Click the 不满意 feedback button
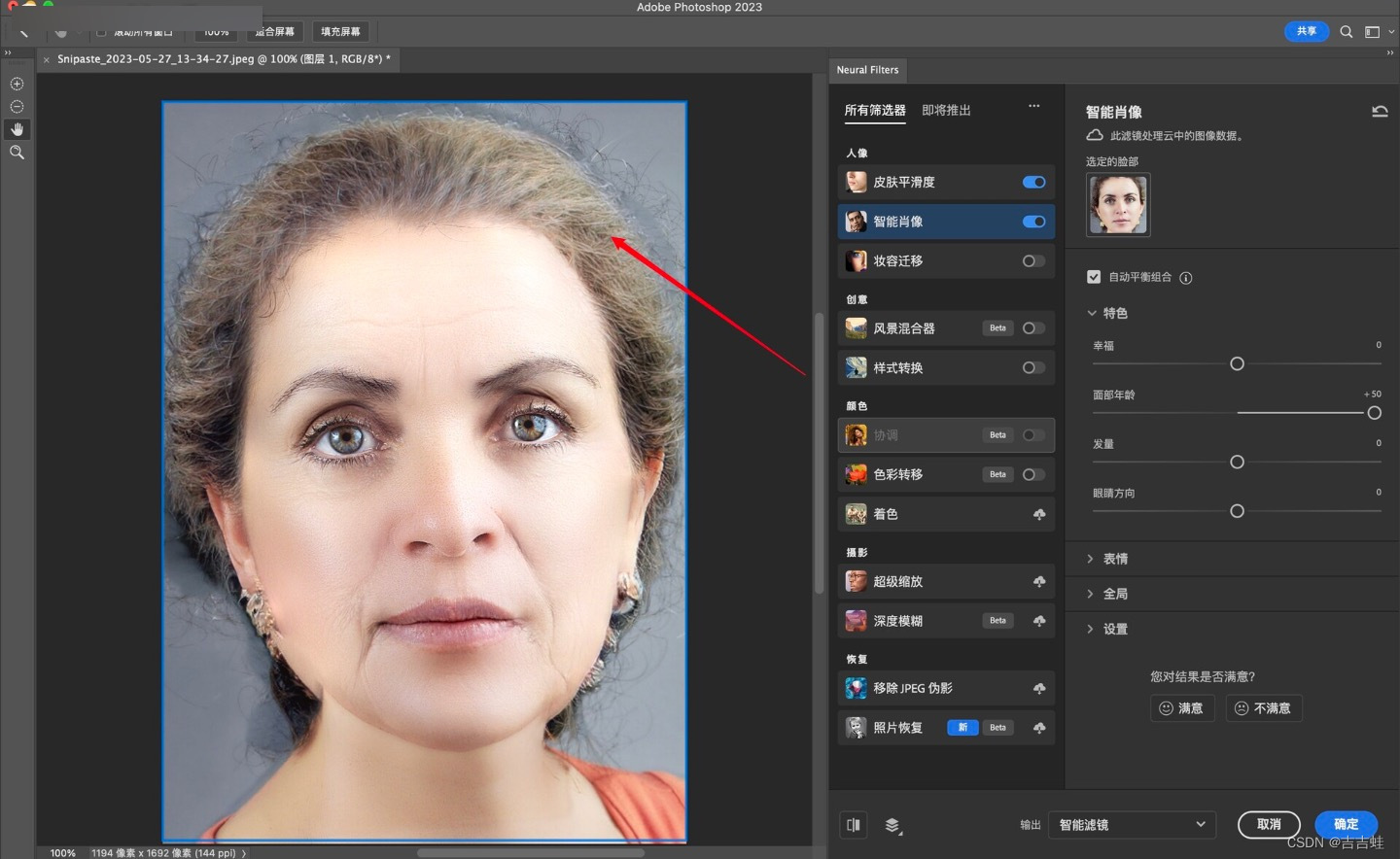This screenshot has height=859, width=1400. tap(1264, 708)
